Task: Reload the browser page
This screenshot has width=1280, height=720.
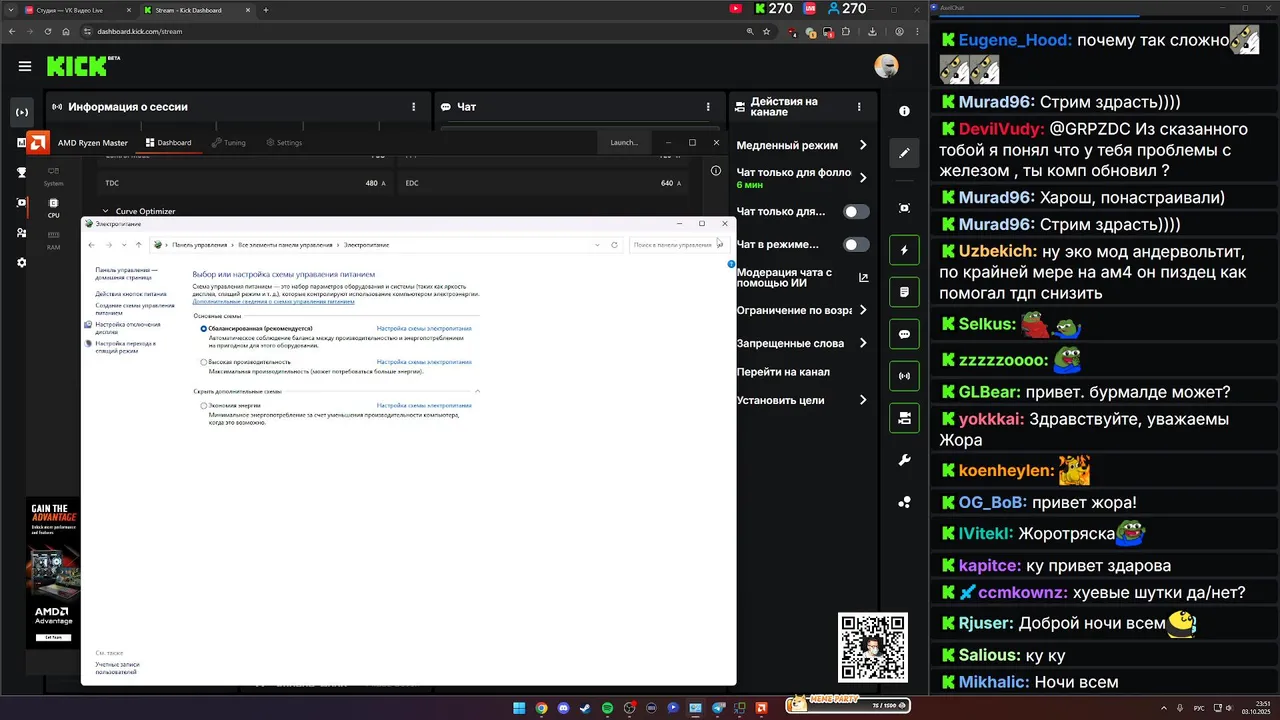Action: tap(50, 31)
